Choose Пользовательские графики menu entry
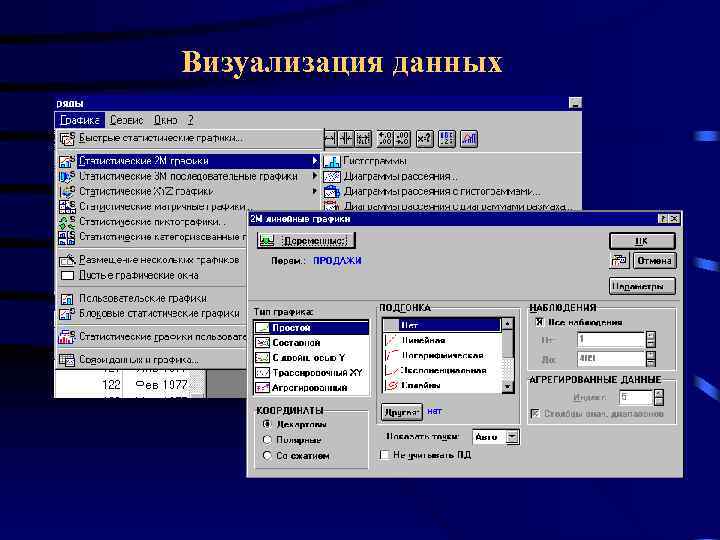Screen dimensions: 720x540 152,298
